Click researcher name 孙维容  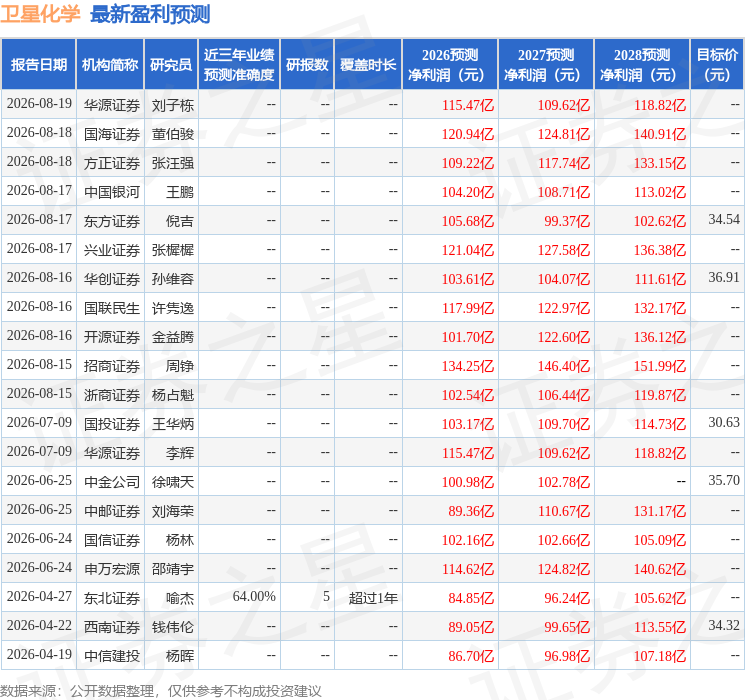click(172, 279)
